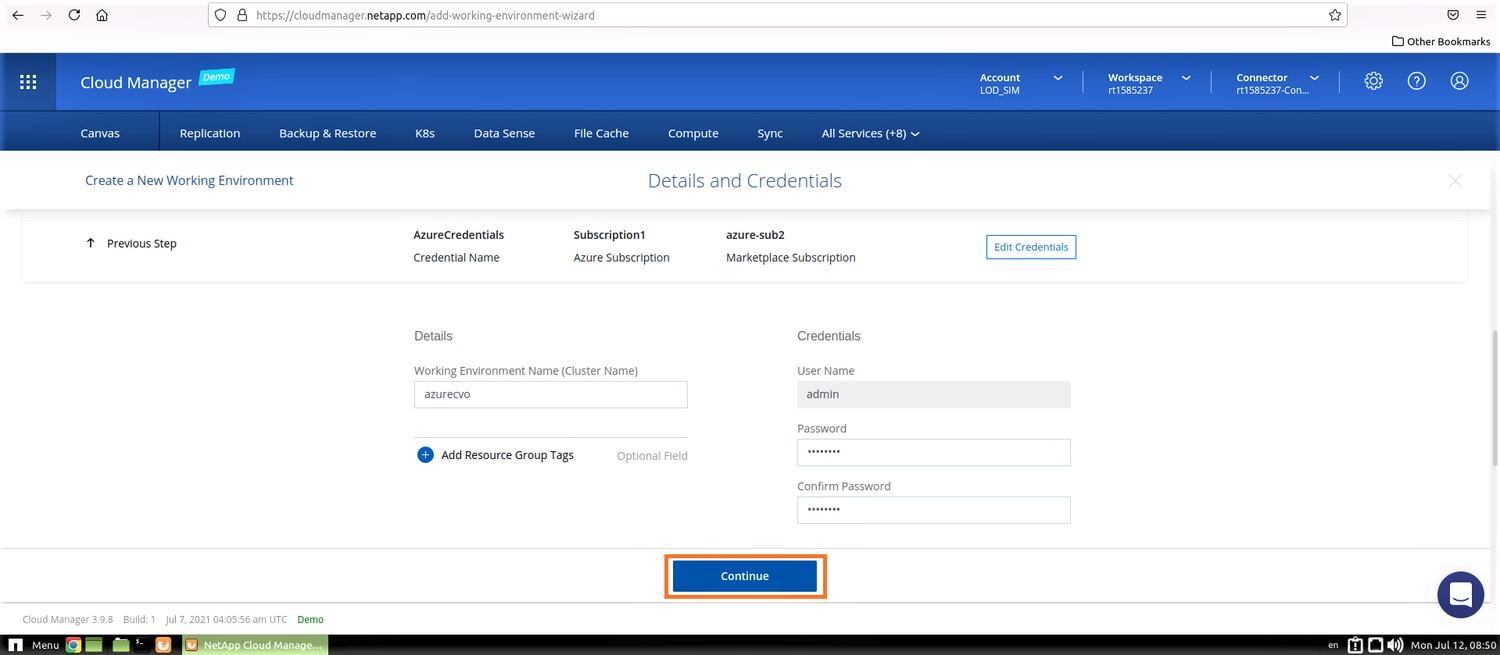The width and height of the screenshot is (1500, 655).
Task: Open the user profile icon
Action: click(x=1459, y=82)
